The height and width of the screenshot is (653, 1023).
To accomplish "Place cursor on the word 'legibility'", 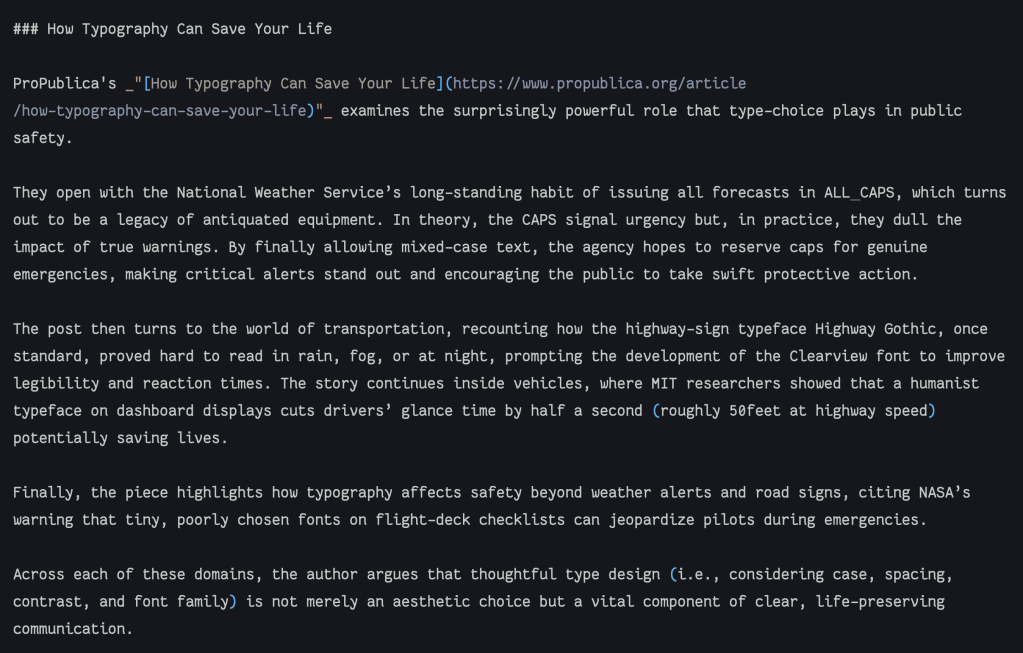I will tap(55, 383).
